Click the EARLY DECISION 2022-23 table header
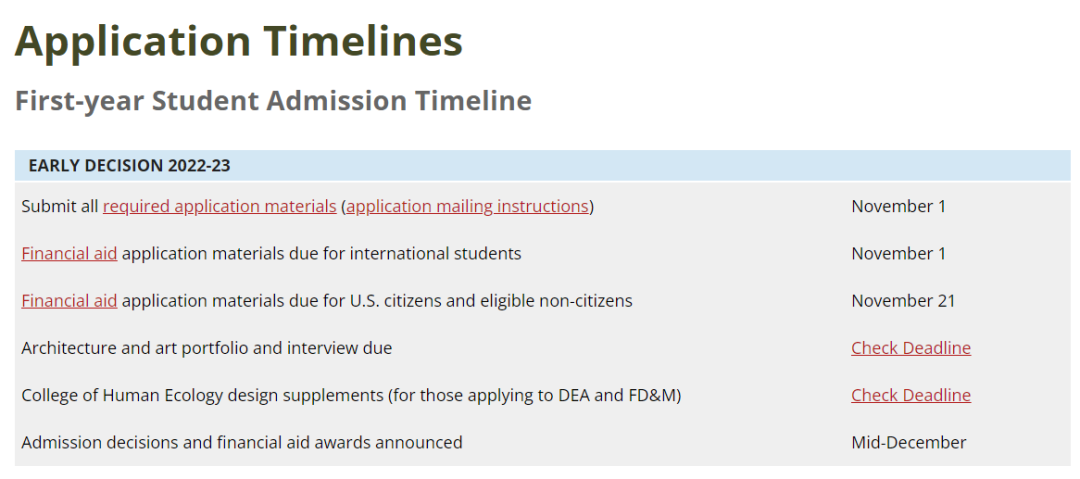 point(129,165)
